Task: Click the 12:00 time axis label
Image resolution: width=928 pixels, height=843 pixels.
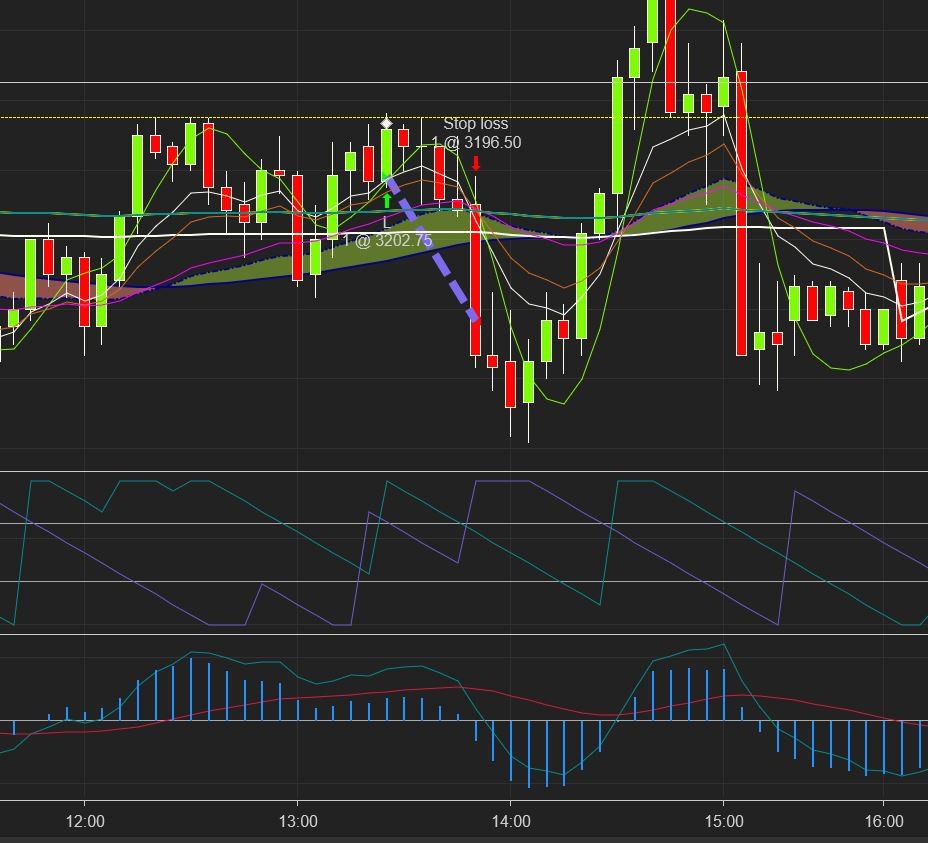Action: (85, 821)
